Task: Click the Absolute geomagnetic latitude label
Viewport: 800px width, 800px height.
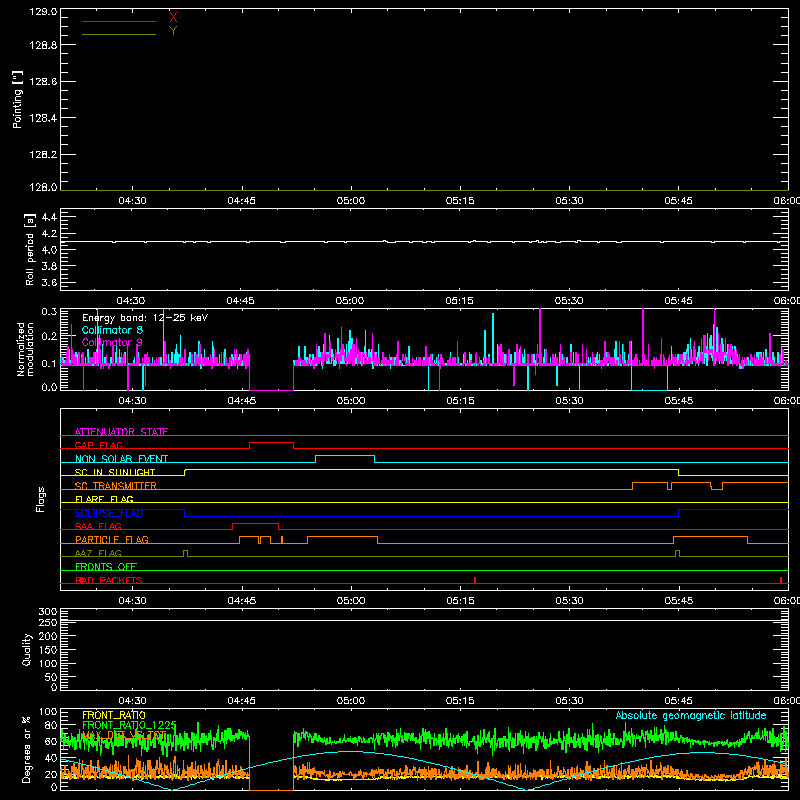Action: 691,715
